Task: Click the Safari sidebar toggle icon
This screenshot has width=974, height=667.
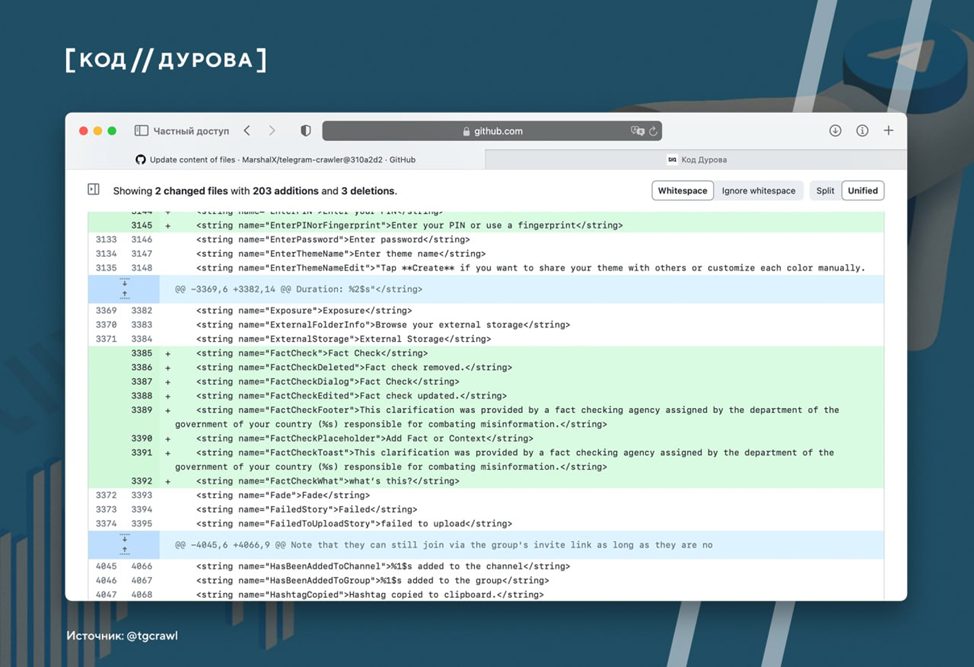Action: [x=142, y=131]
